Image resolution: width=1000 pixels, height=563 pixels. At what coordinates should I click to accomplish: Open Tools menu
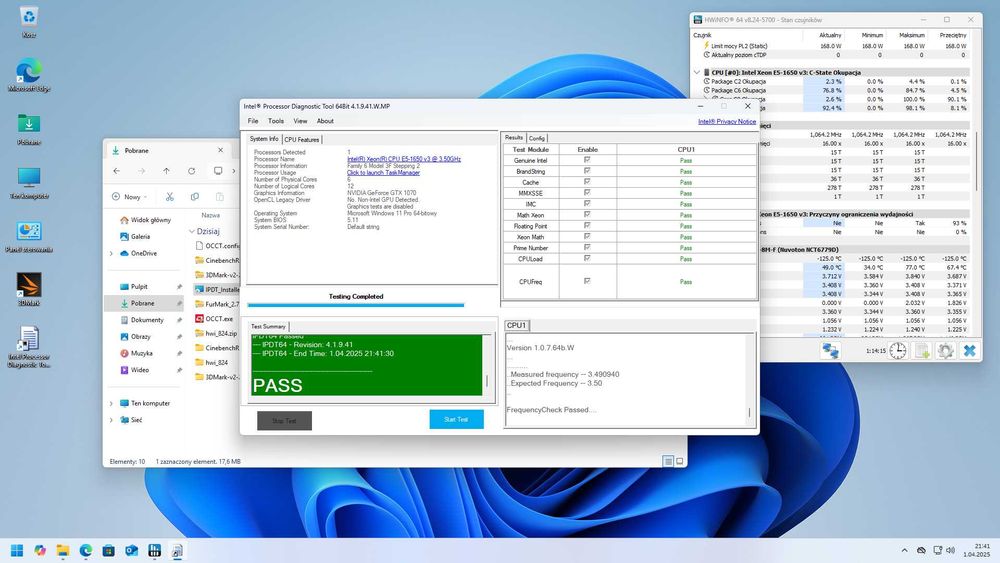point(276,121)
